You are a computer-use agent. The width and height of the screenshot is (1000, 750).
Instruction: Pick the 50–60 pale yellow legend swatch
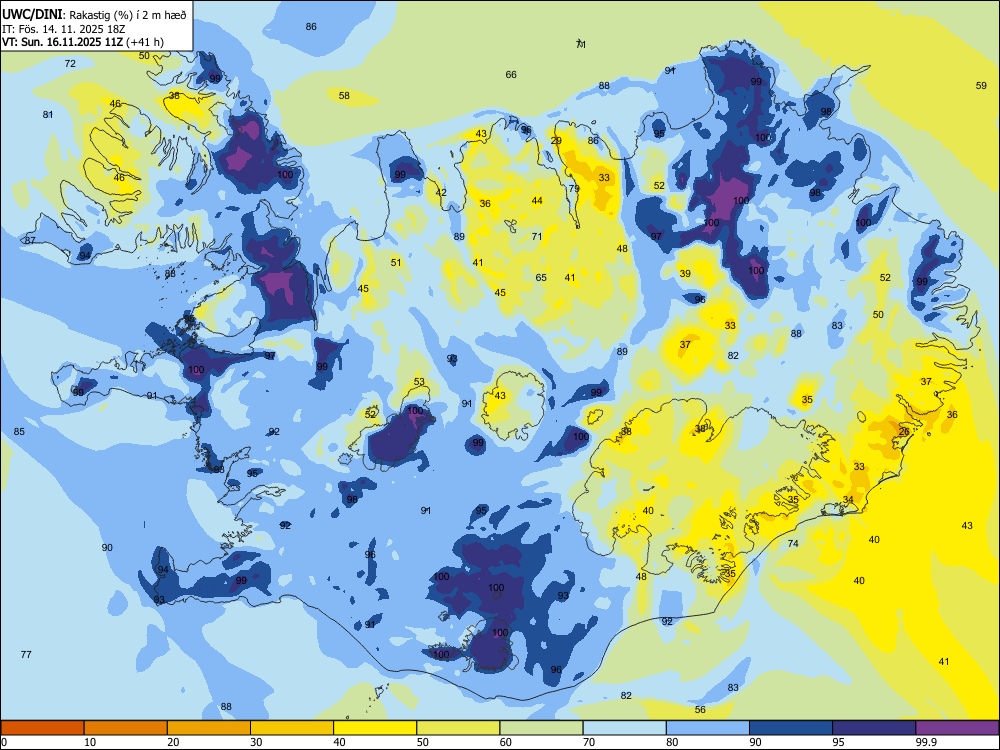point(458,728)
